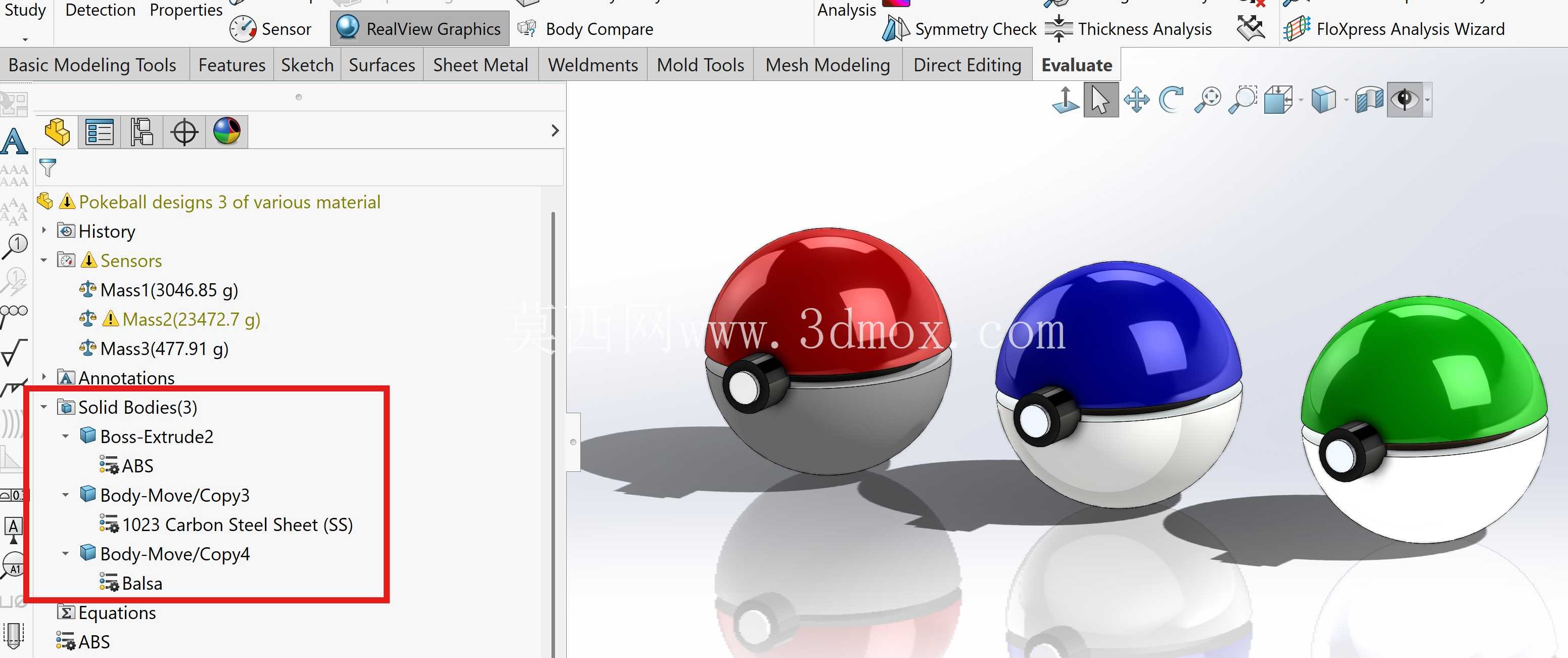Screen dimensions: 1568x658
Task: Open the ConfigurationManager tab
Action: 142,131
